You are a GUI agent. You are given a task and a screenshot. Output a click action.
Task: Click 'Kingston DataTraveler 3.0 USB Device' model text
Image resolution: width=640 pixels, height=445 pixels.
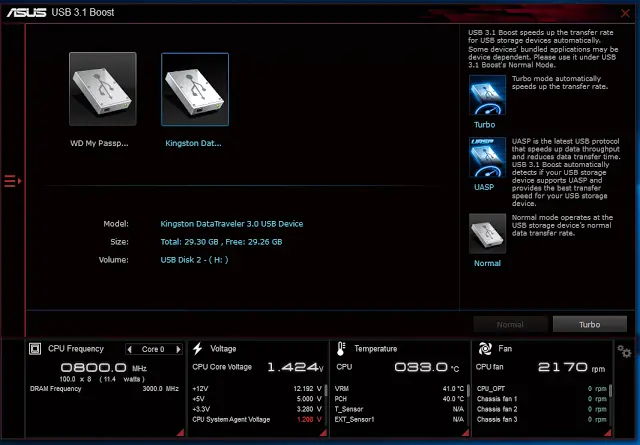click(231, 224)
